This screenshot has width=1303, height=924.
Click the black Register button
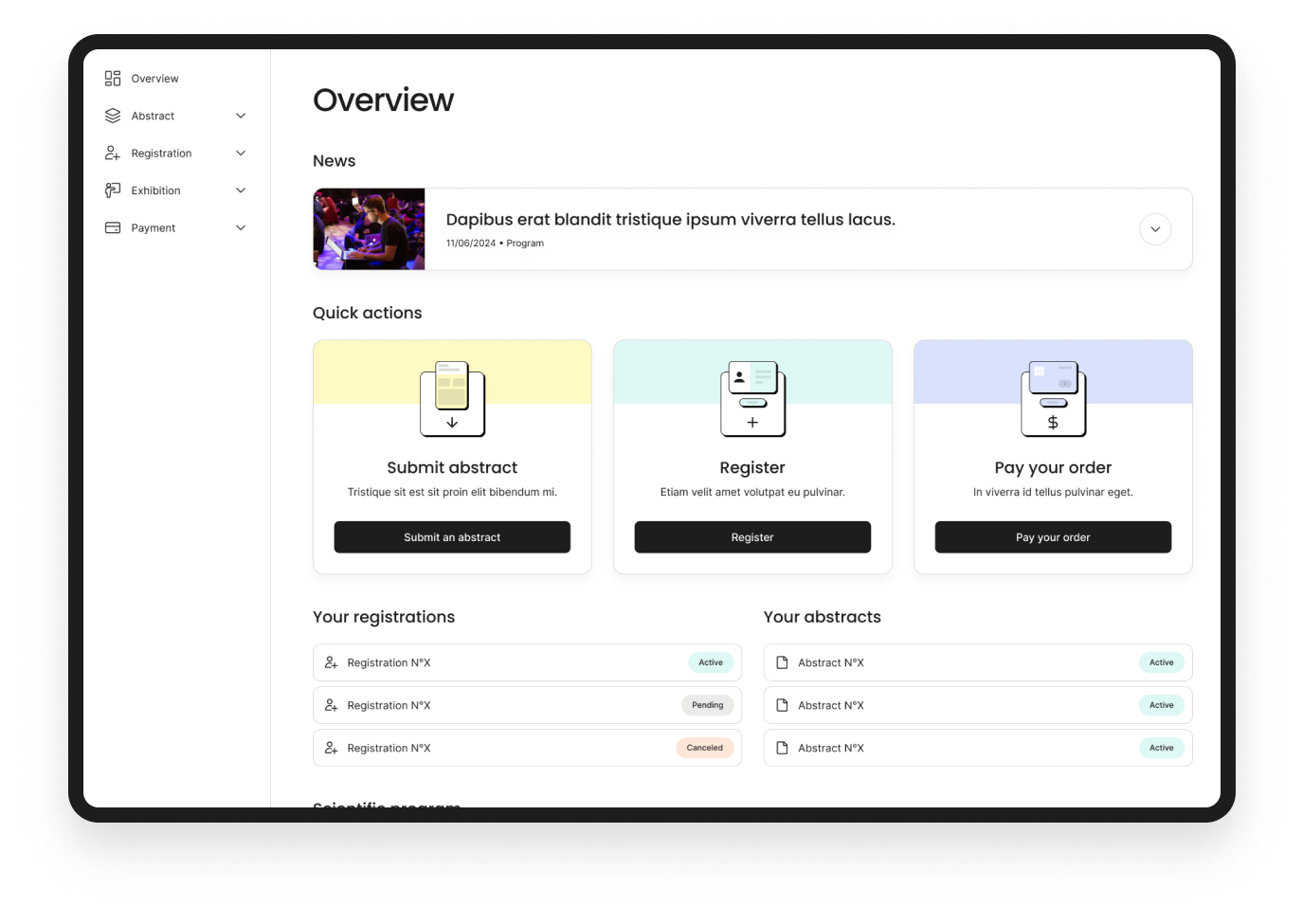coord(752,537)
